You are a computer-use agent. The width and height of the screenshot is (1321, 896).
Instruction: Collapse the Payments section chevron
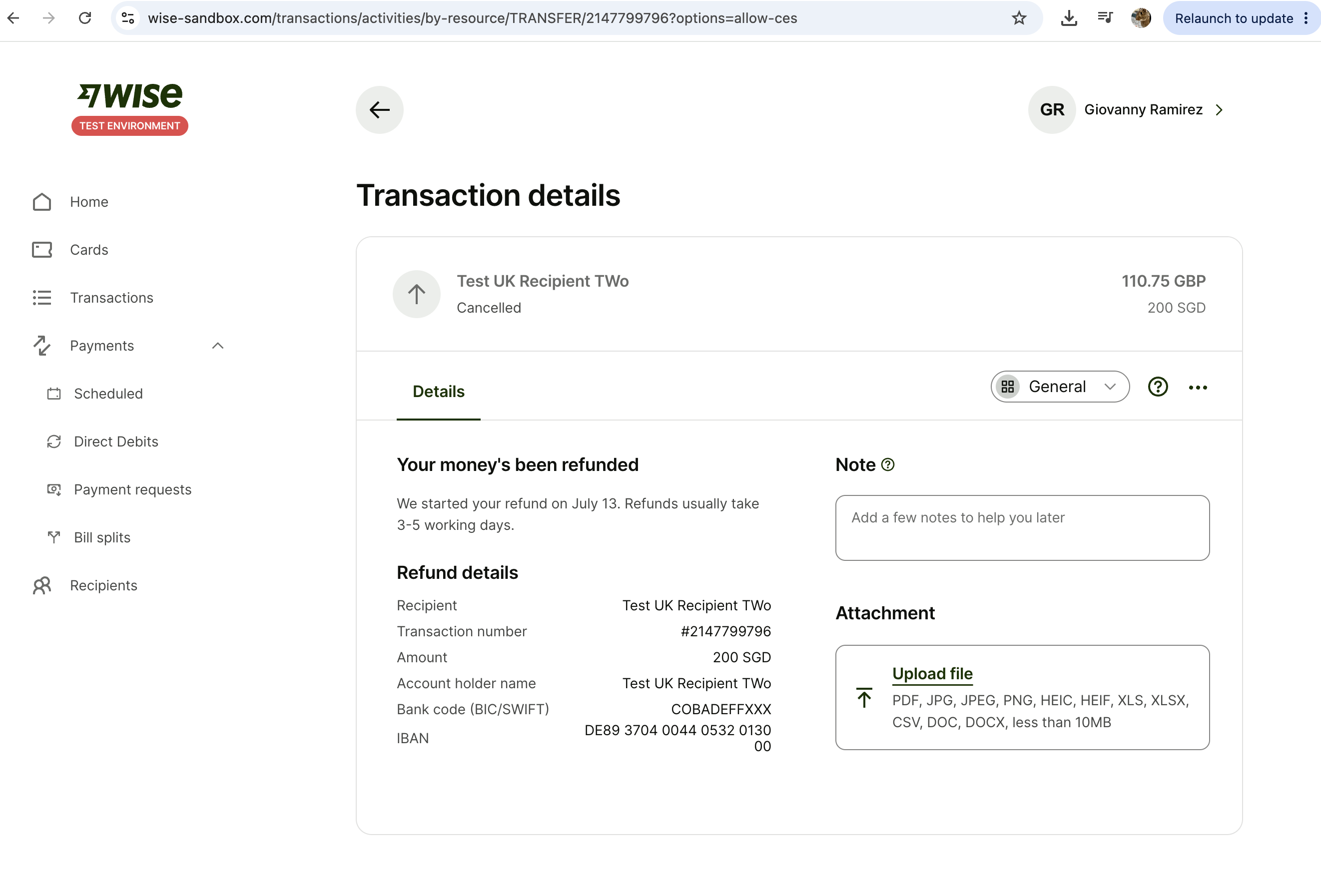(218, 346)
